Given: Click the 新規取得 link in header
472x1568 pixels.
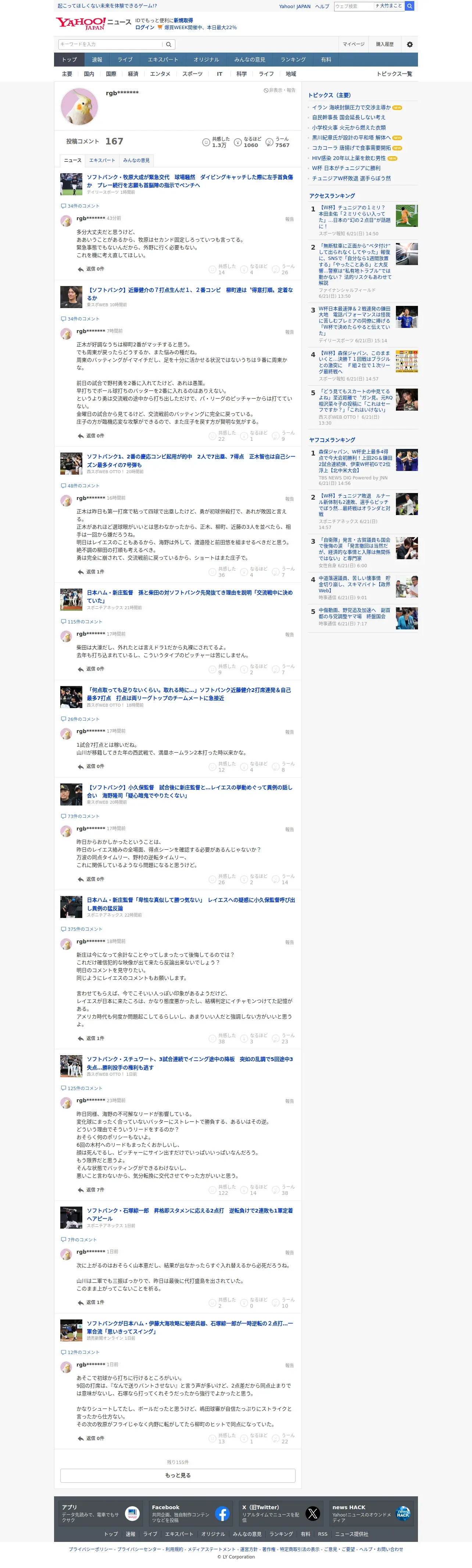Looking at the screenshot, I should point(183,20).
